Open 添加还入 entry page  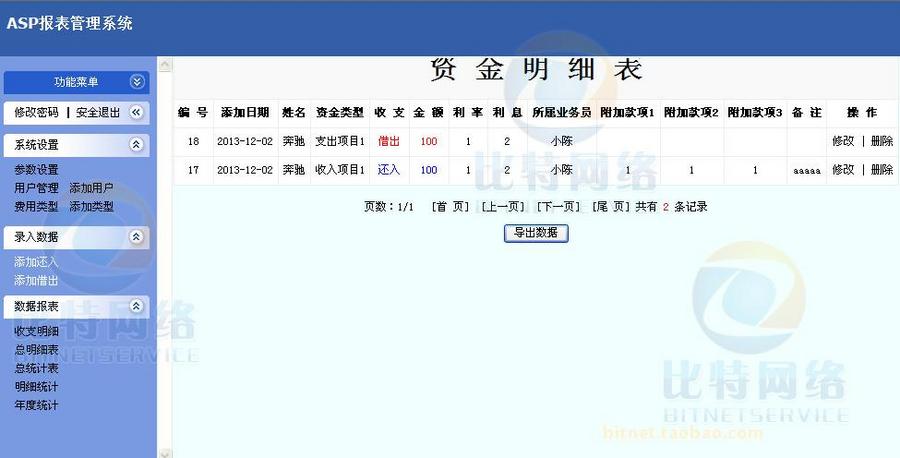coord(36,262)
